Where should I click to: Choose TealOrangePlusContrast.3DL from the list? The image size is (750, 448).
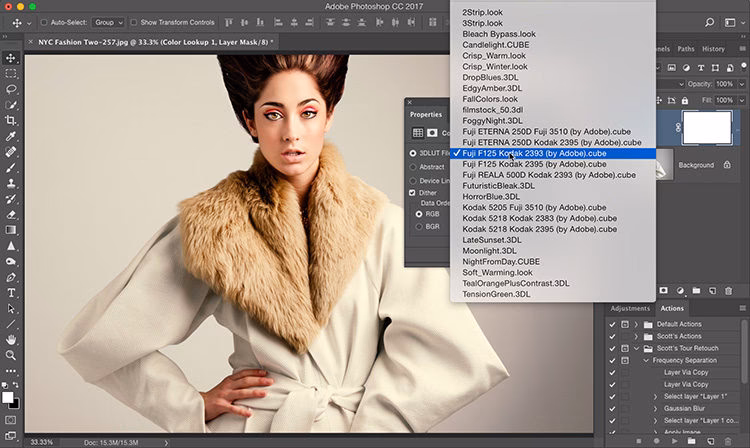pyautogui.click(x=516, y=284)
